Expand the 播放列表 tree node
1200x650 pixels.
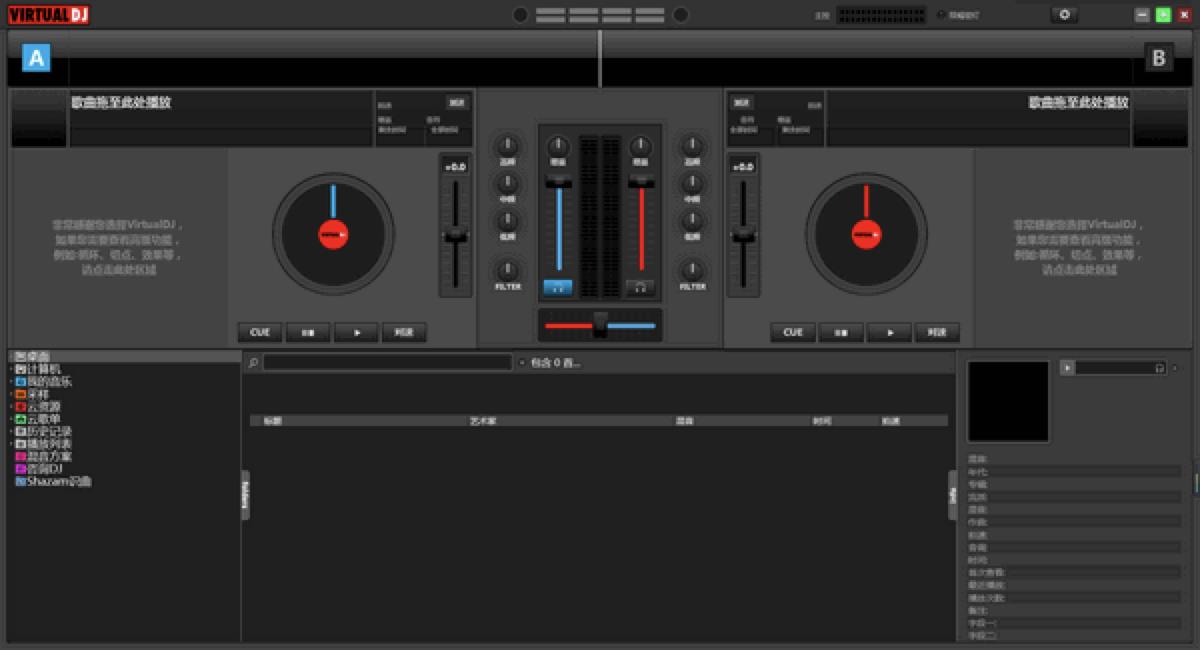pyautogui.click(x=11, y=443)
